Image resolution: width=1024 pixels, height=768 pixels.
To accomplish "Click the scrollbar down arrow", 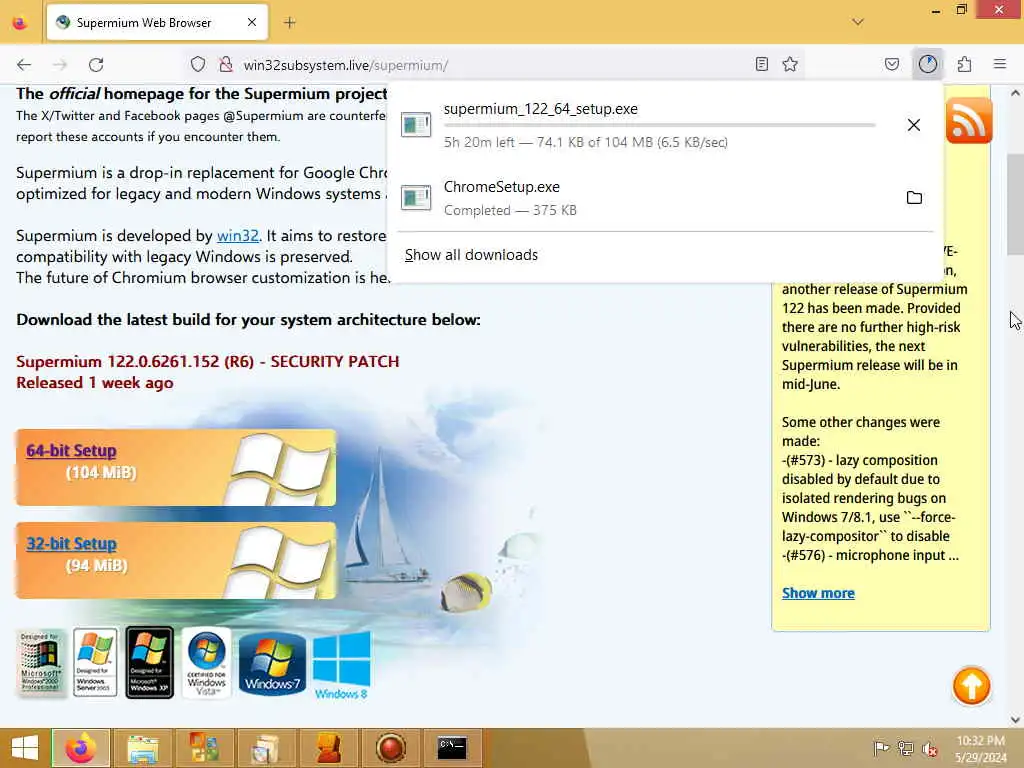I will 1015,720.
